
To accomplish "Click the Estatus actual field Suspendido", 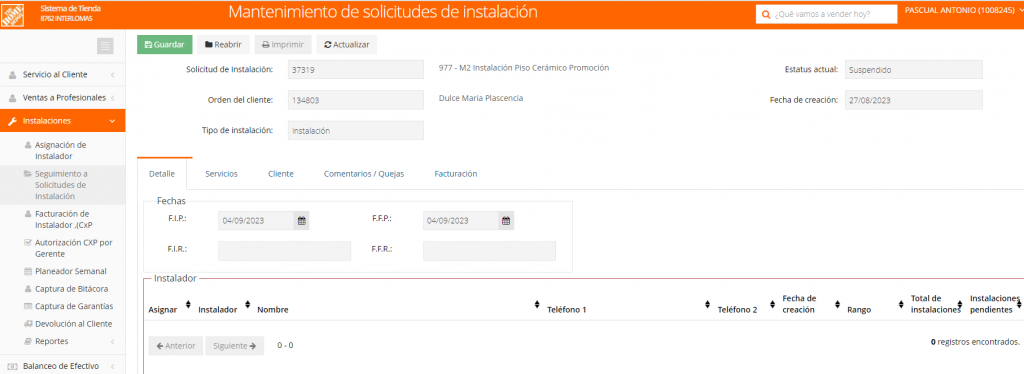I will point(914,69).
